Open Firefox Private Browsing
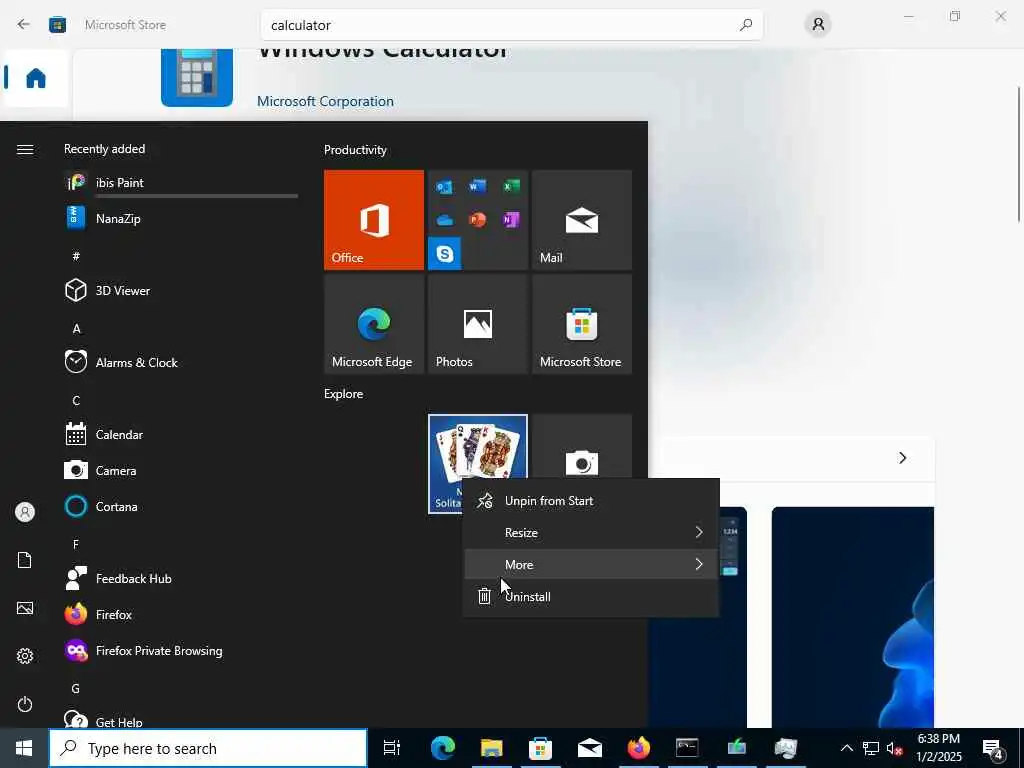The image size is (1024, 768). (181, 650)
